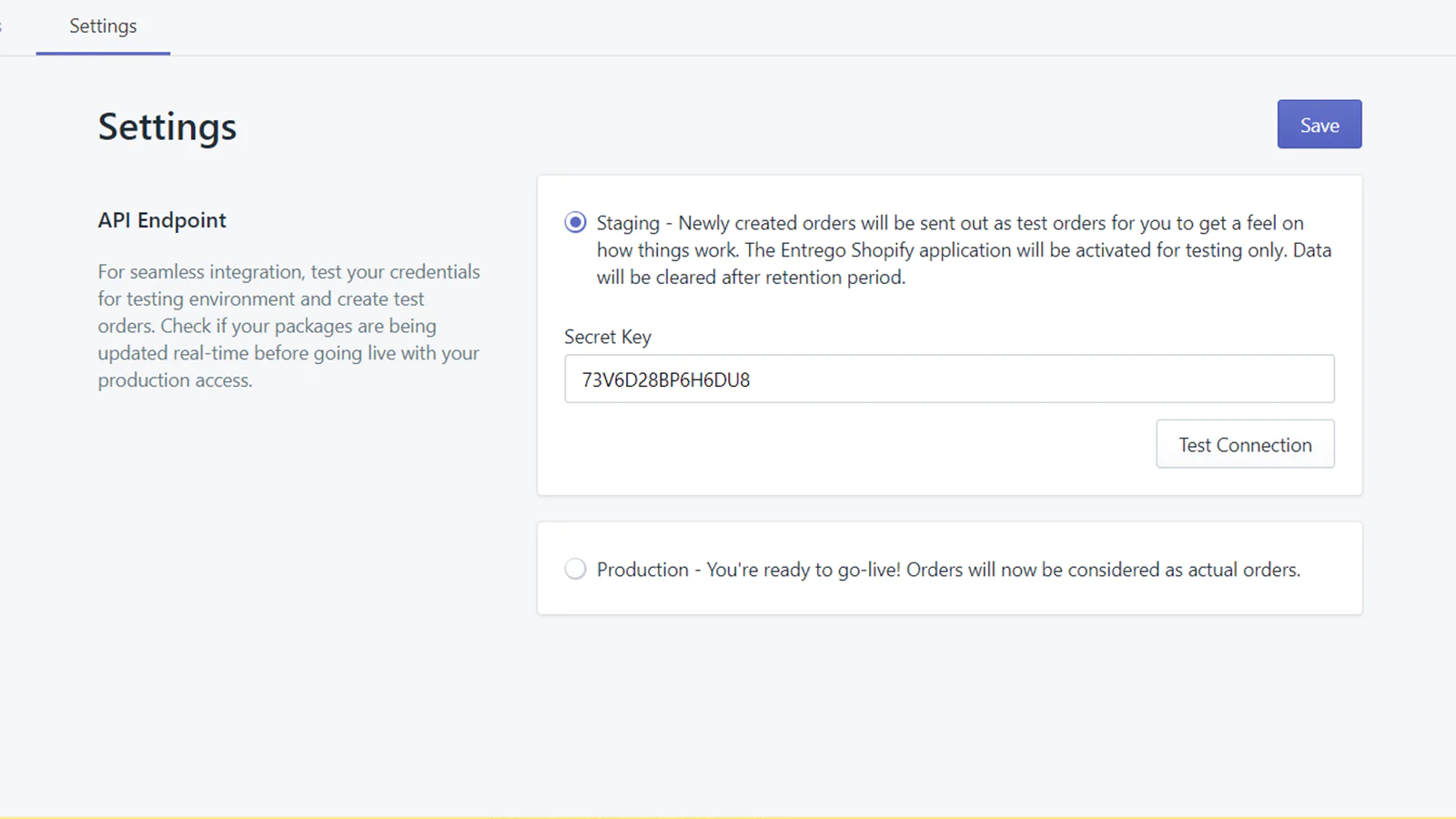Click the Staging description text
The width and height of the screenshot is (1456, 819).
pos(964,250)
